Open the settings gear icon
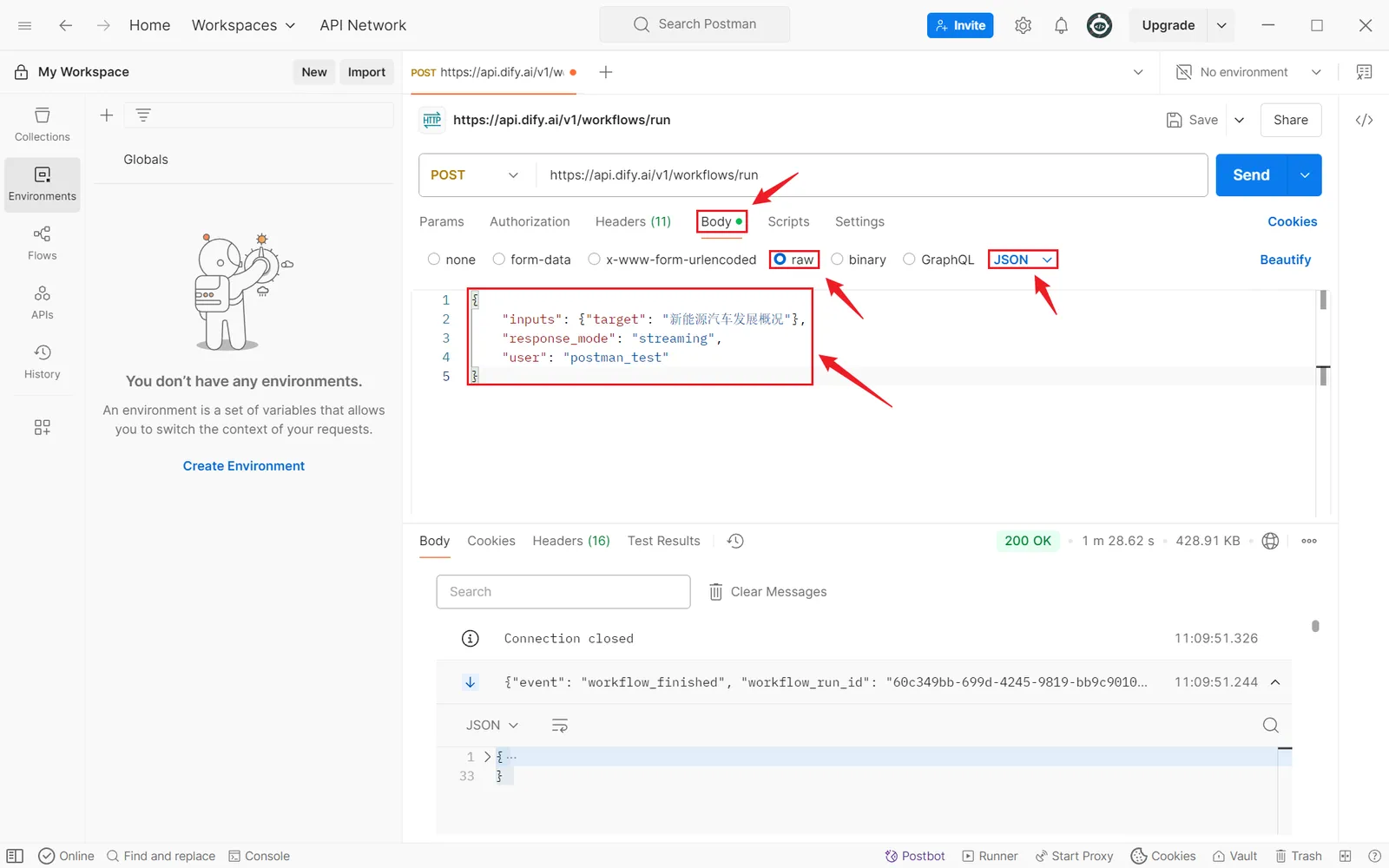1389x868 pixels. point(1023,25)
